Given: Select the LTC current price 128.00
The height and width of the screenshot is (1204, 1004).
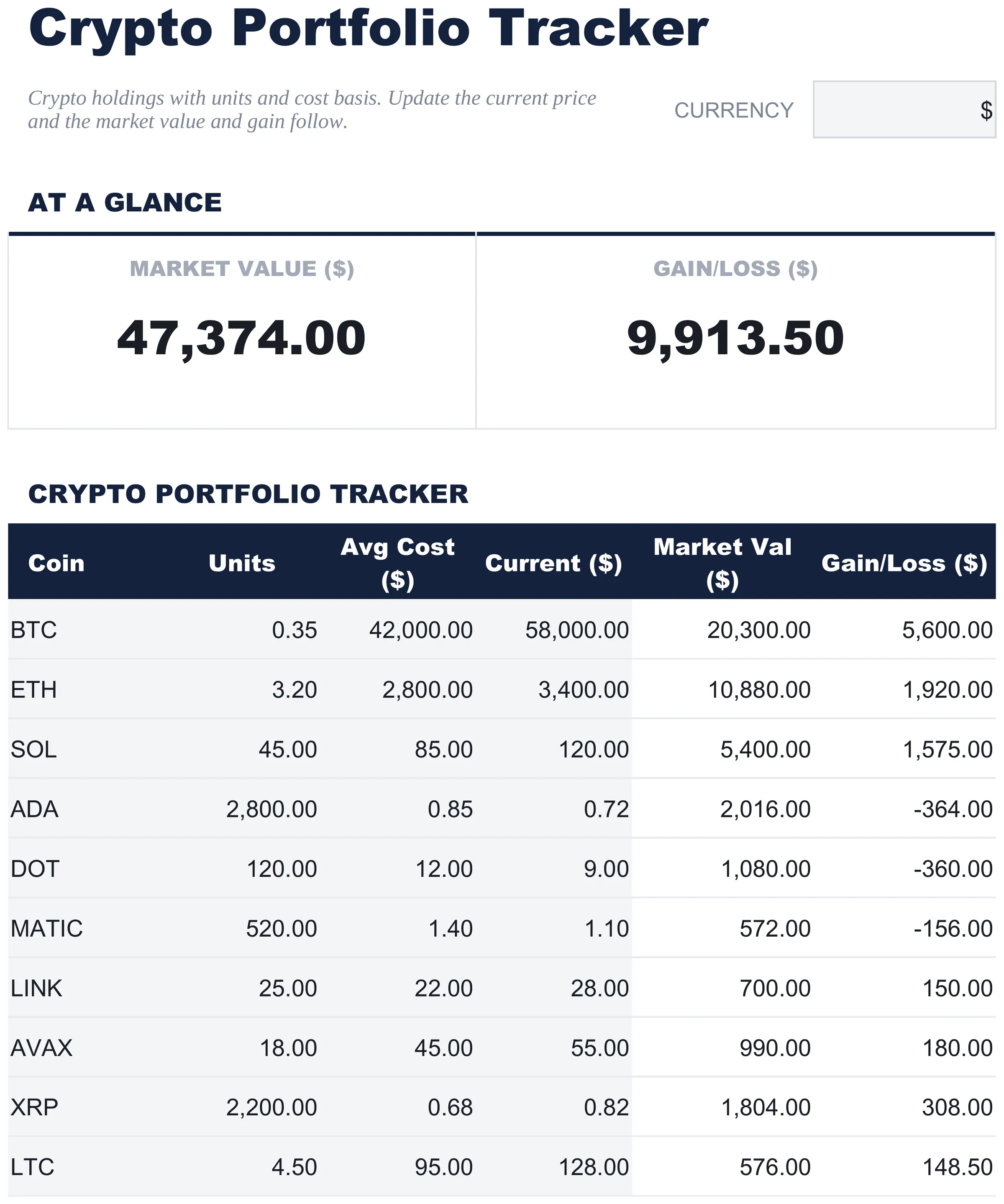Looking at the screenshot, I should pyautogui.click(x=553, y=1166).
